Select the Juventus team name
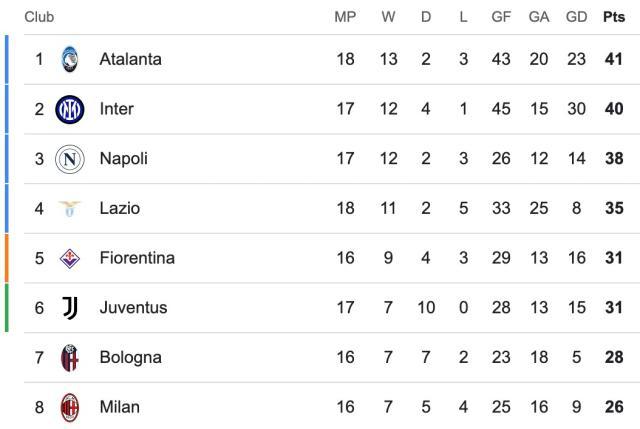The width and height of the screenshot is (640, 429). click(x=133, y=307)
